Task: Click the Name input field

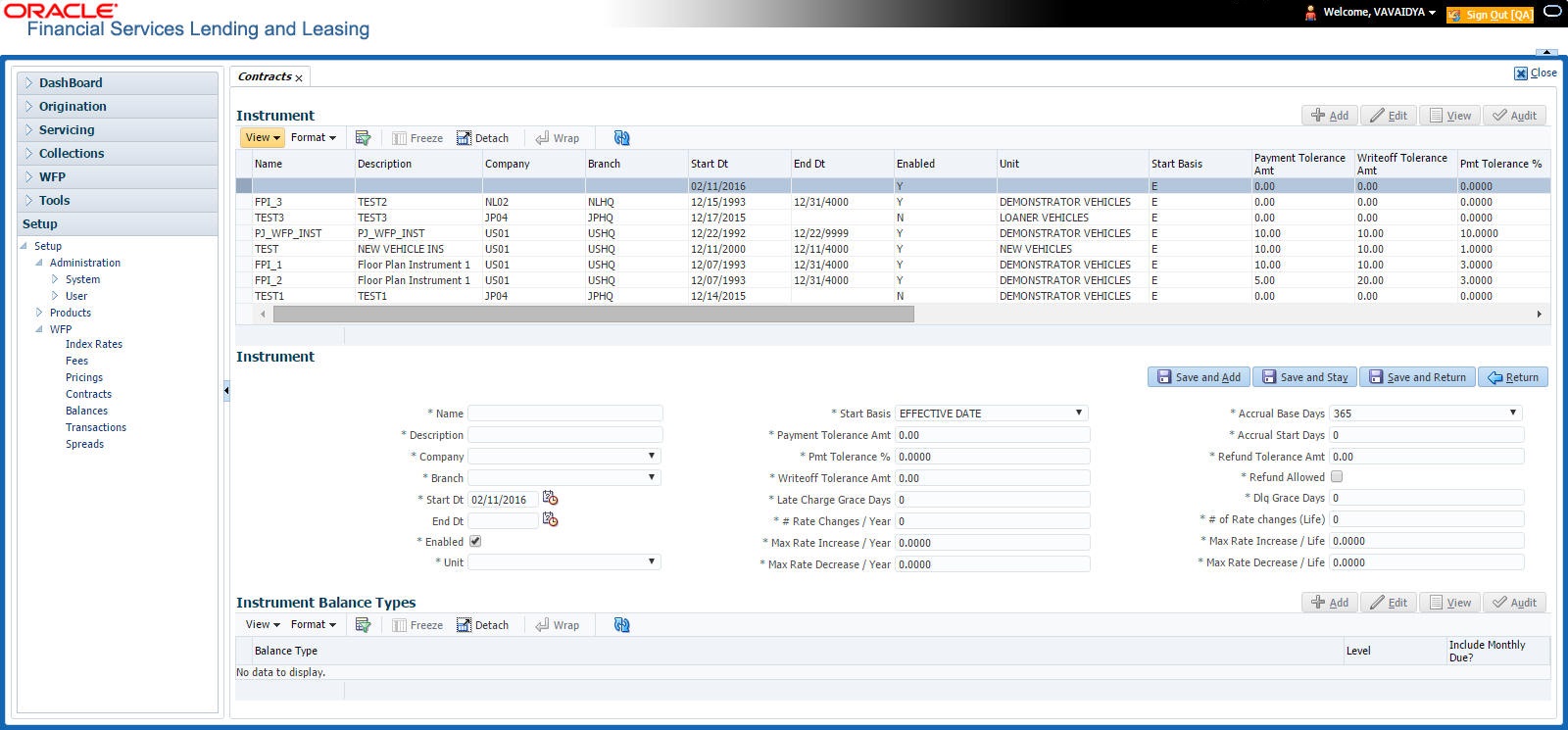Action: (564, 414)
